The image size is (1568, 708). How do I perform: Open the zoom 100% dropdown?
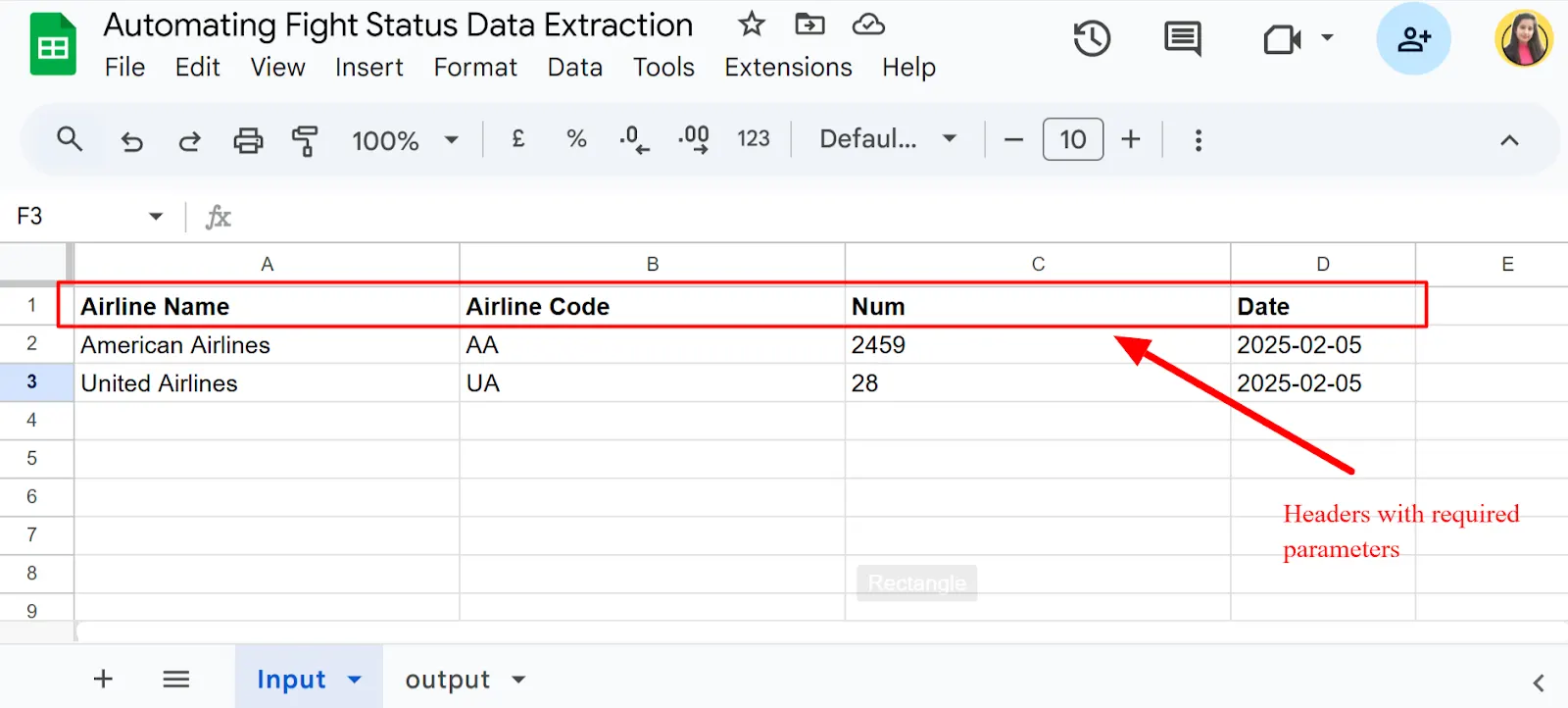point(405,140)
